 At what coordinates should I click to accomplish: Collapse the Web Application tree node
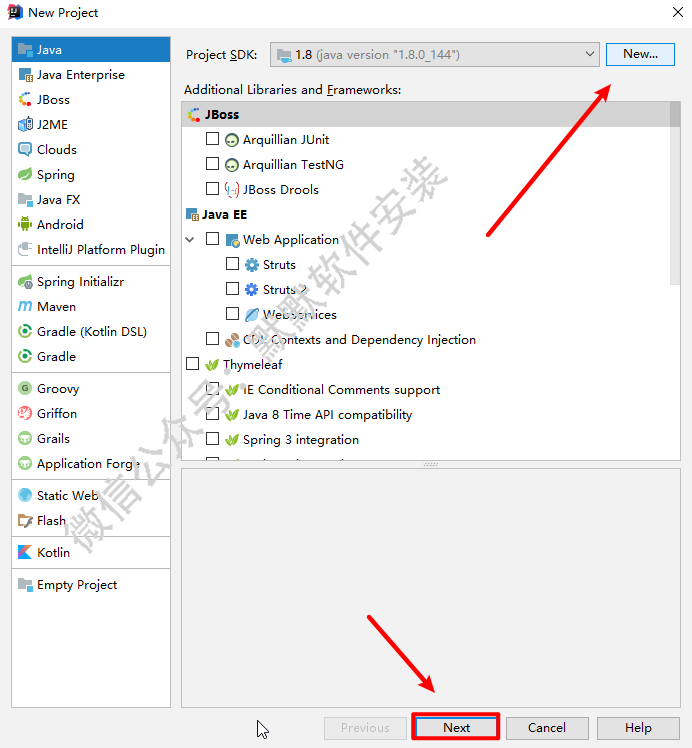click(x=190, y=239)
